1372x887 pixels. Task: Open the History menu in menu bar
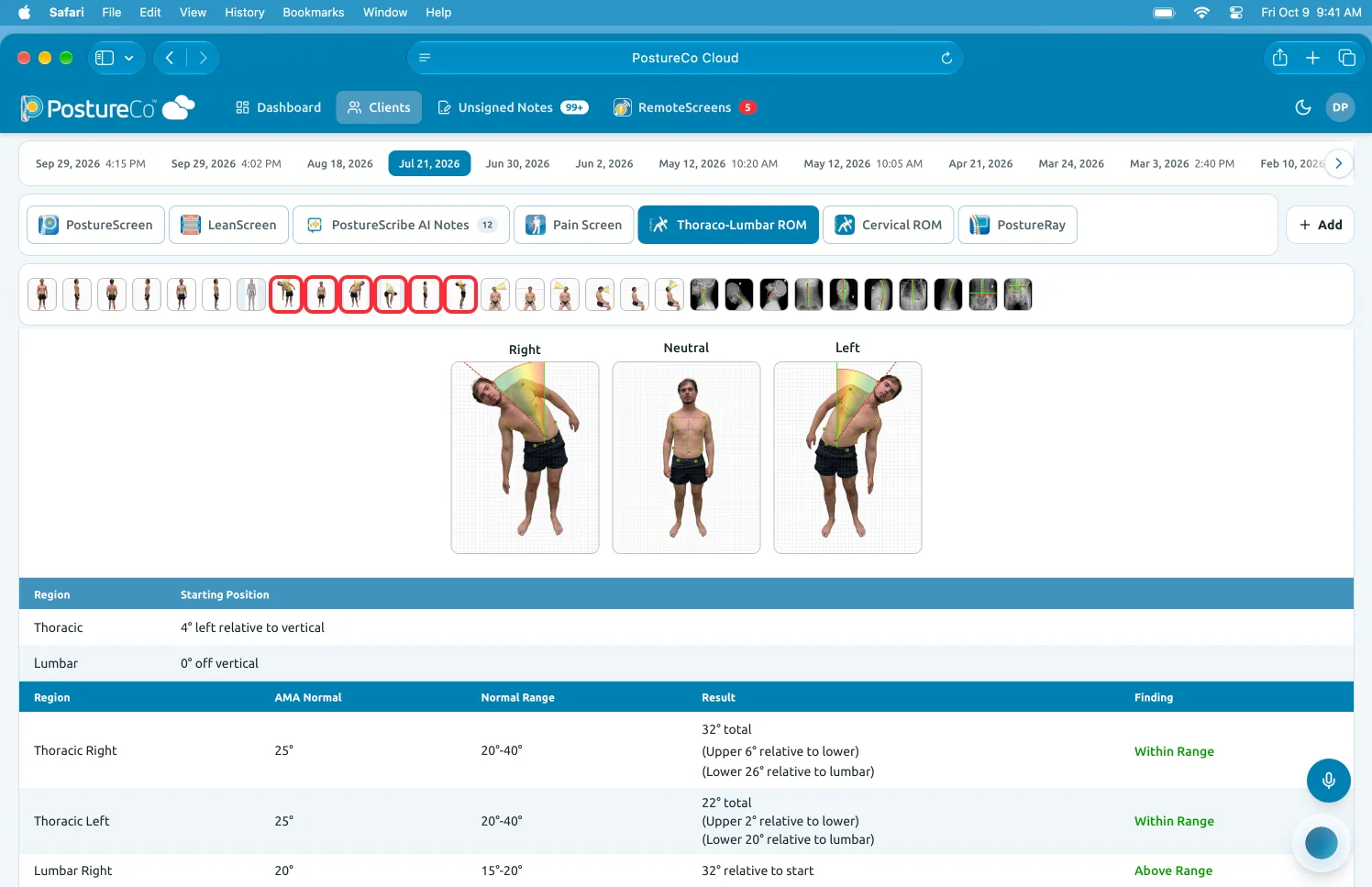pos(244,13)
